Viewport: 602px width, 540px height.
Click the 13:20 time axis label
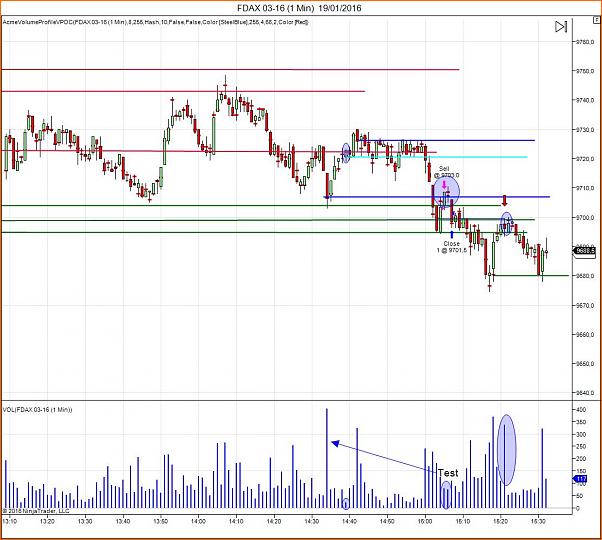(x=47, y=521)
